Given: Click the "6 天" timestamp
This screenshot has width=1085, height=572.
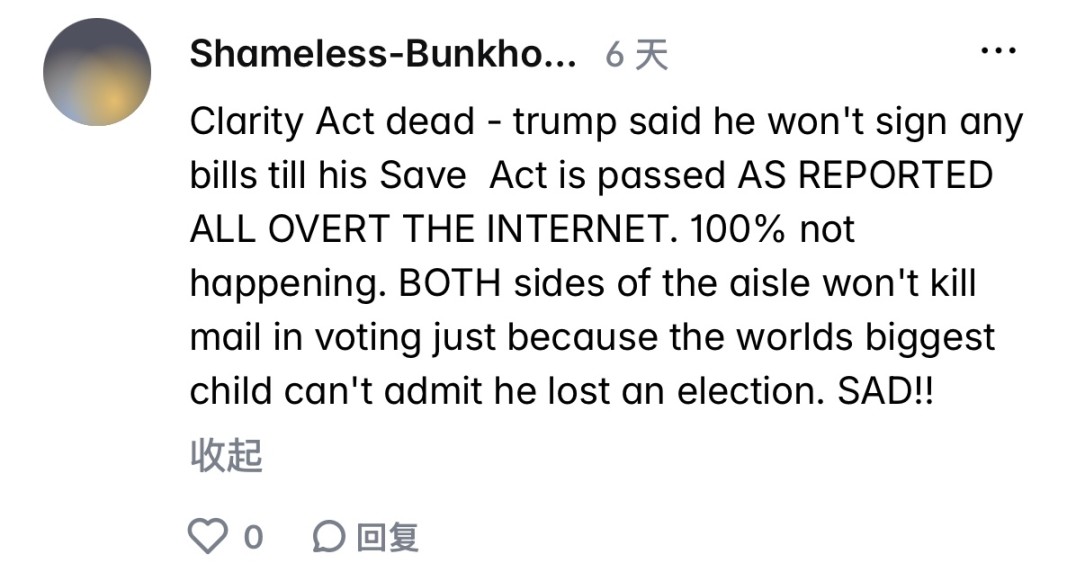Looking at the screenshot, I should tap(637, 55).
